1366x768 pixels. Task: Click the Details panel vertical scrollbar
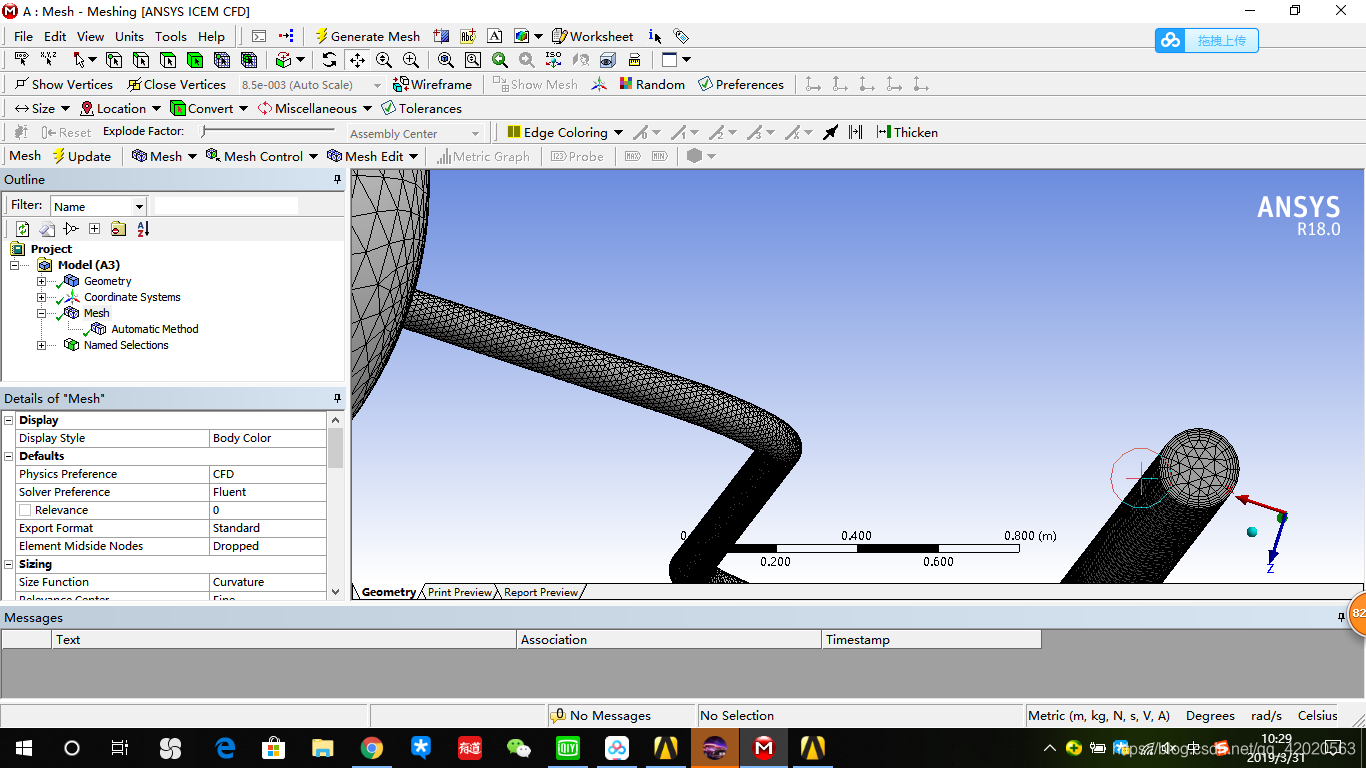[336, 504]
